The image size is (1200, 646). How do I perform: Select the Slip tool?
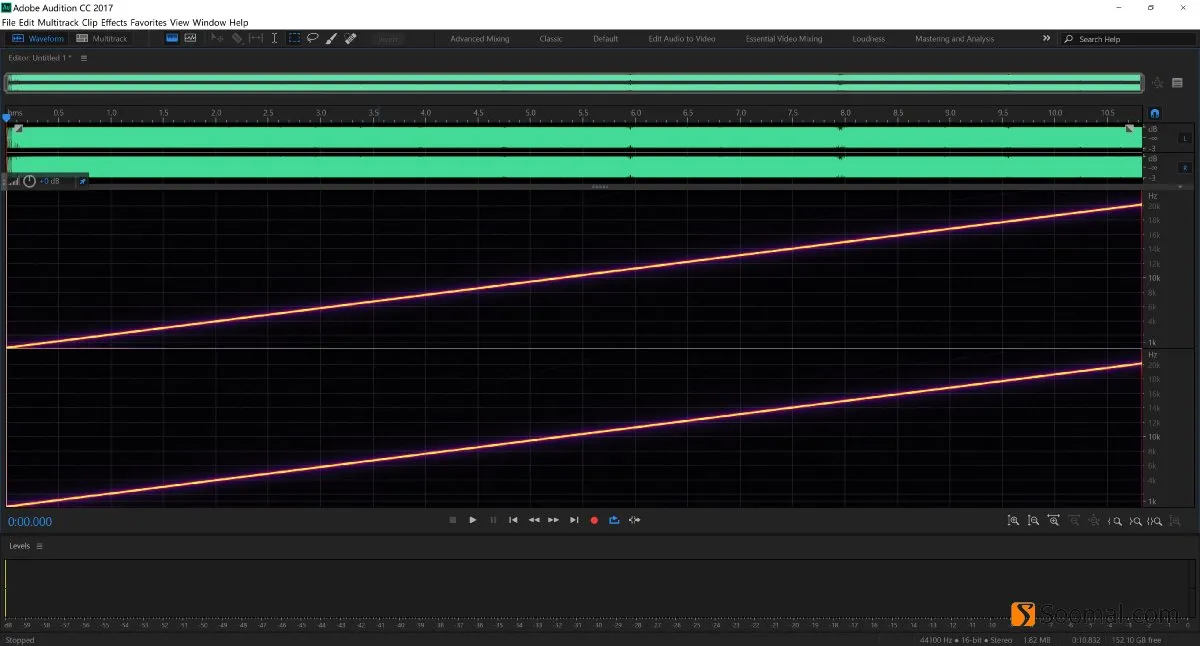coord(256,38)
